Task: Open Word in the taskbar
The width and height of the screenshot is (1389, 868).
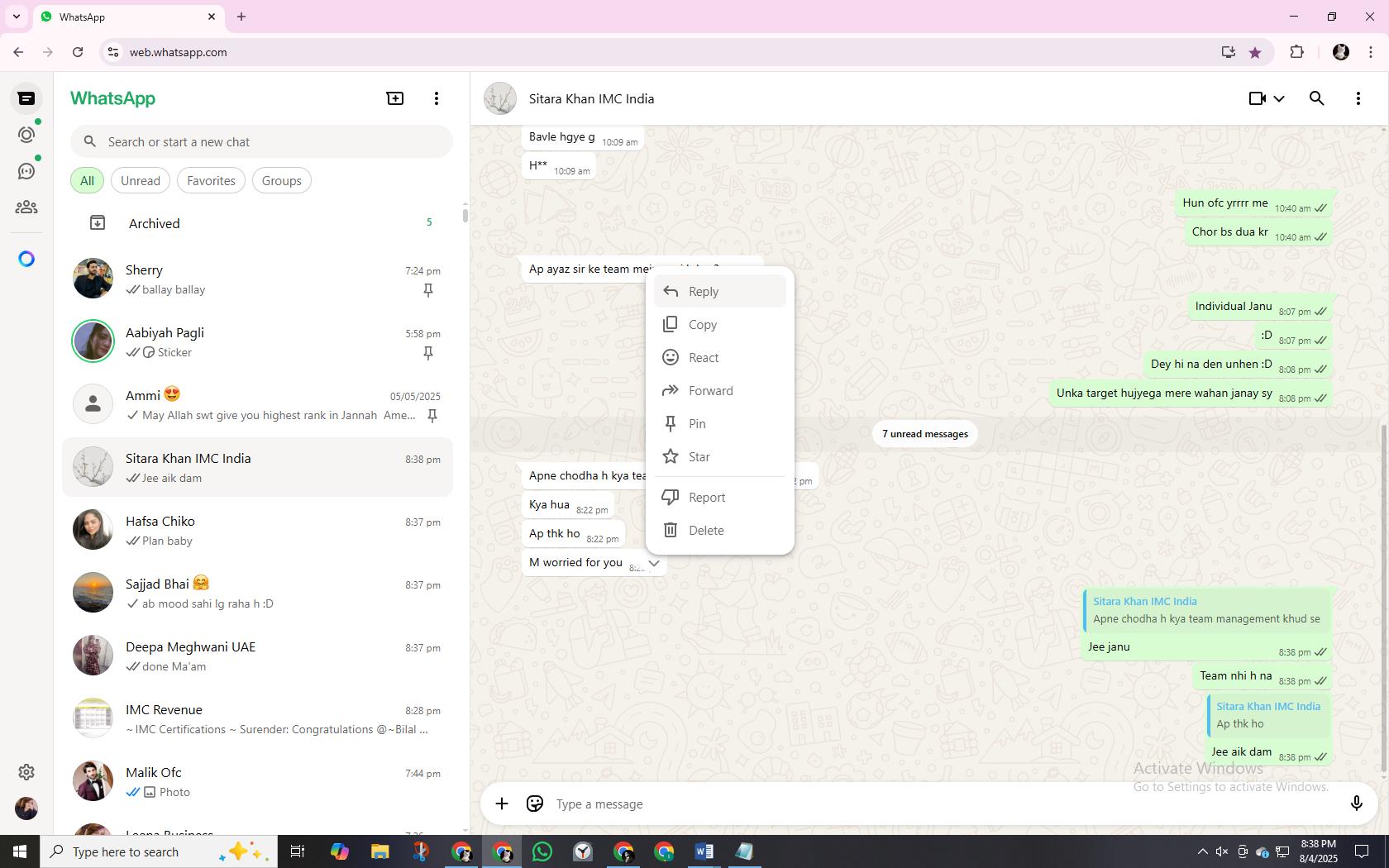Action: [x=704, y=851]
